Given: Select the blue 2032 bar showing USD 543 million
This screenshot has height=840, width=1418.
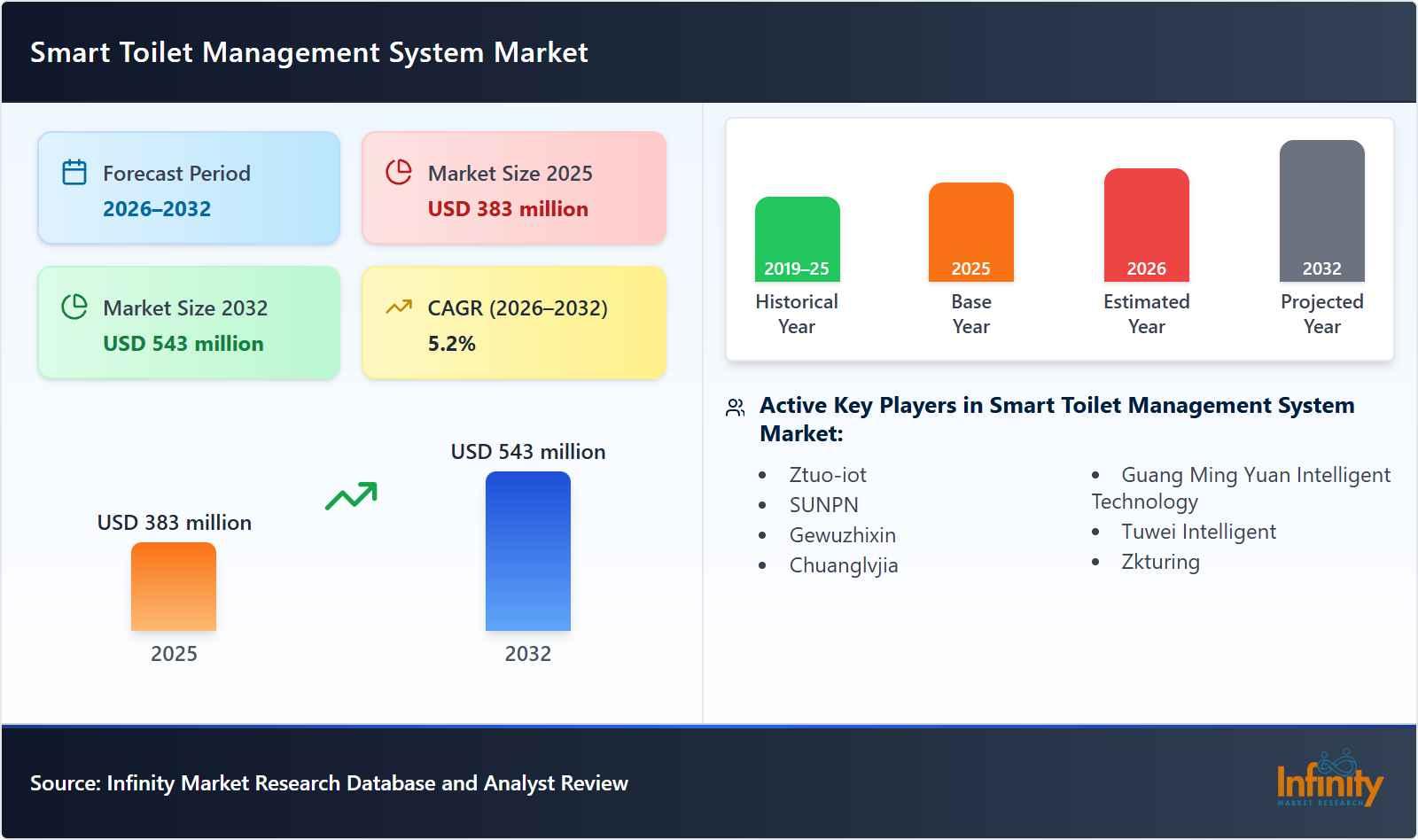Looking at the screenshot, I should coord(528,551).
